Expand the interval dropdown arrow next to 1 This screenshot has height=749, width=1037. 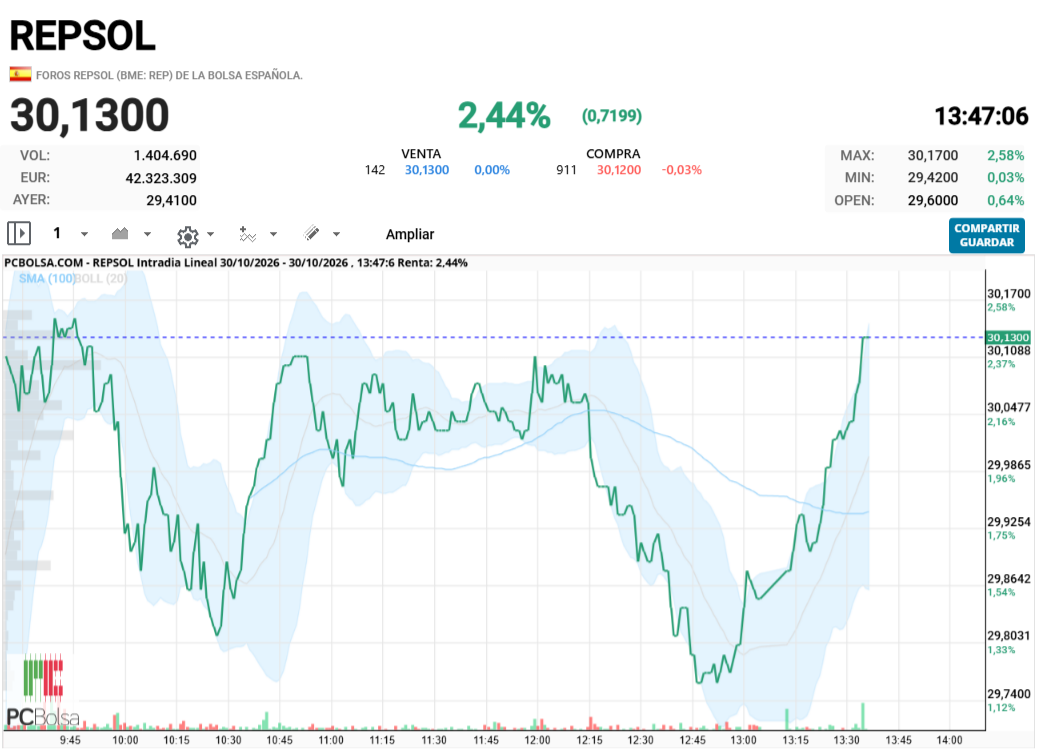click(84, 234)
